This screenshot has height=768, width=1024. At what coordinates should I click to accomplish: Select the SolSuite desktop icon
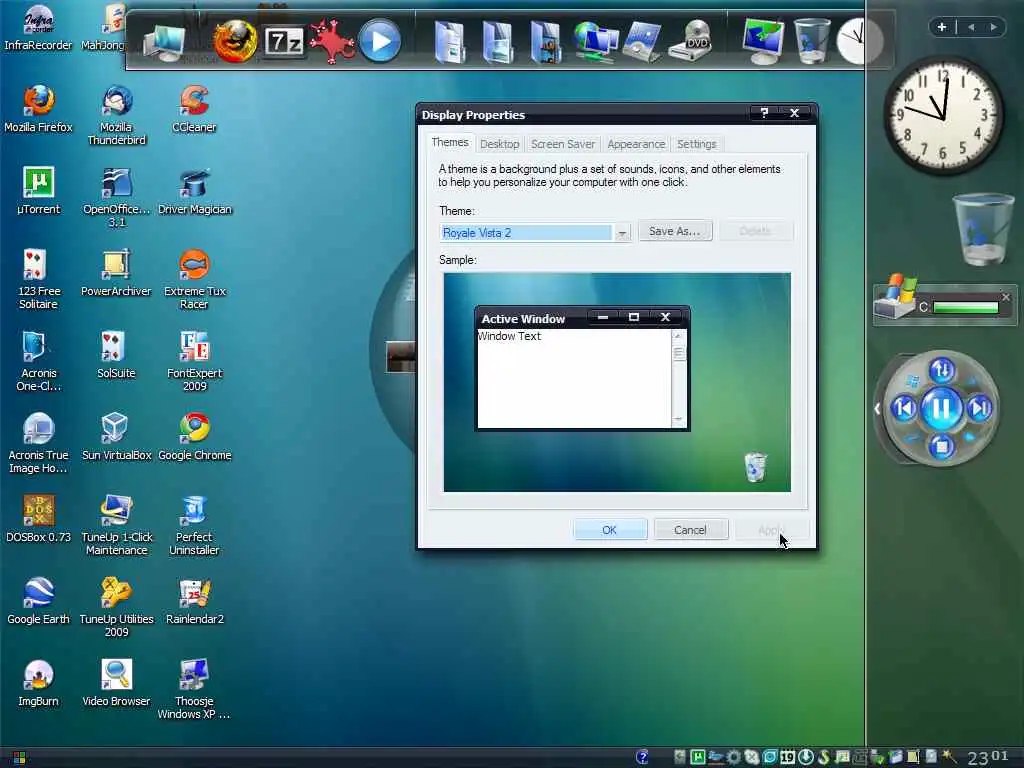coord(116,355)
